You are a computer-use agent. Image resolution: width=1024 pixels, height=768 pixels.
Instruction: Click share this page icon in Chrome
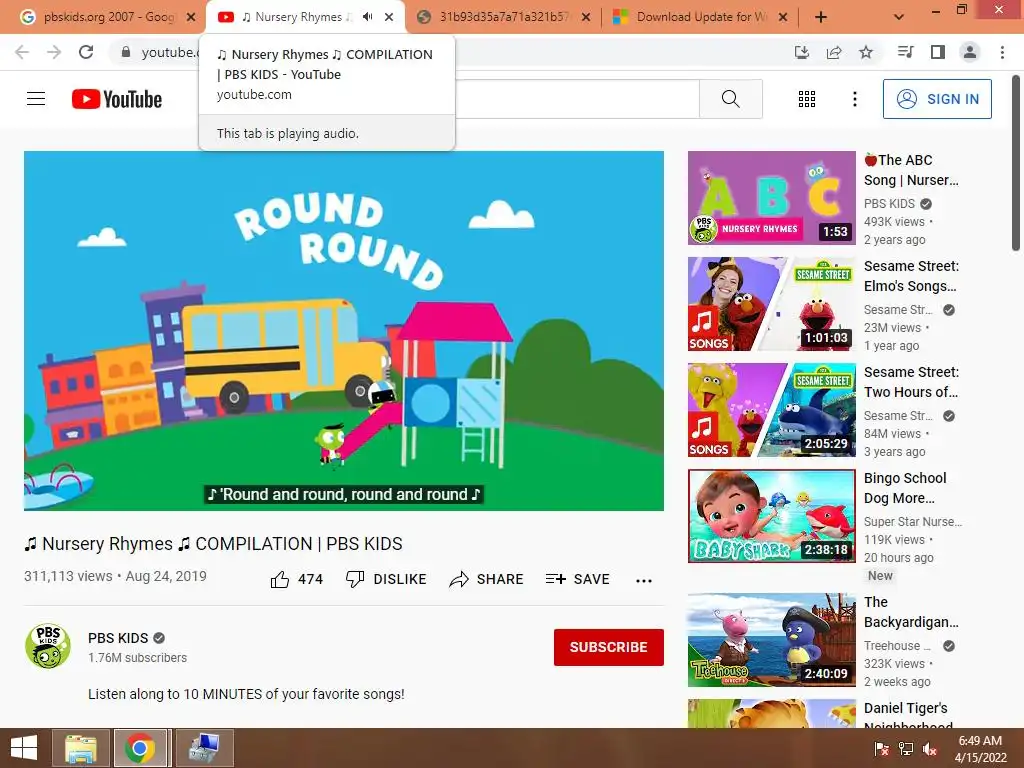pyautogui.click(x=834, y=52)
